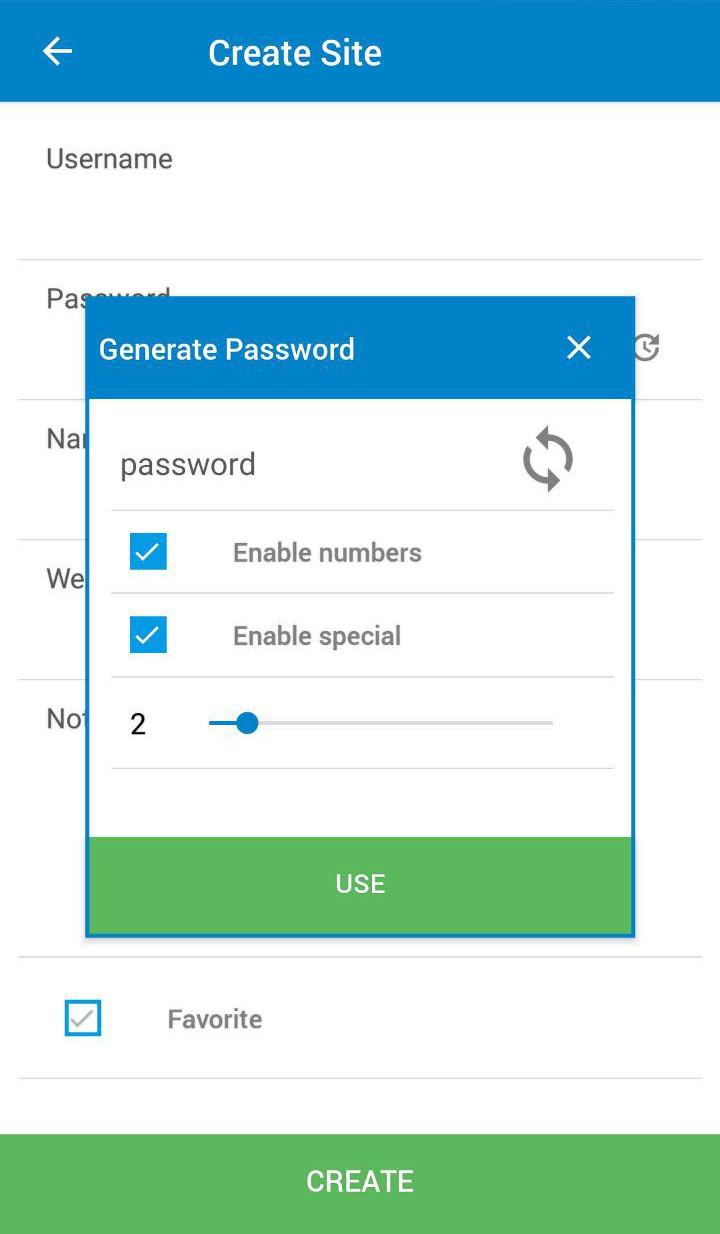Image resolution: width=720 pixels, height=1234 pixels.
Task: Click the password length slider thumb
Action: 248,722
